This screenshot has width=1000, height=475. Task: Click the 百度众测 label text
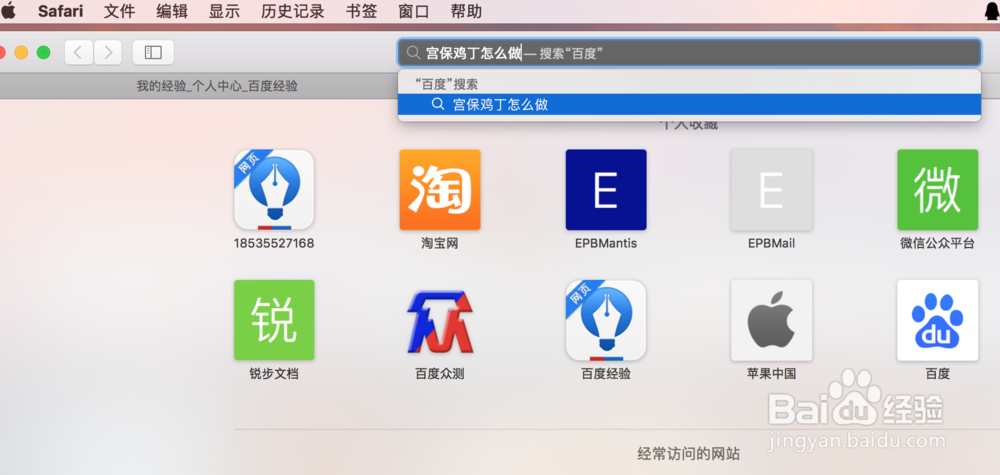coord(440,374)
